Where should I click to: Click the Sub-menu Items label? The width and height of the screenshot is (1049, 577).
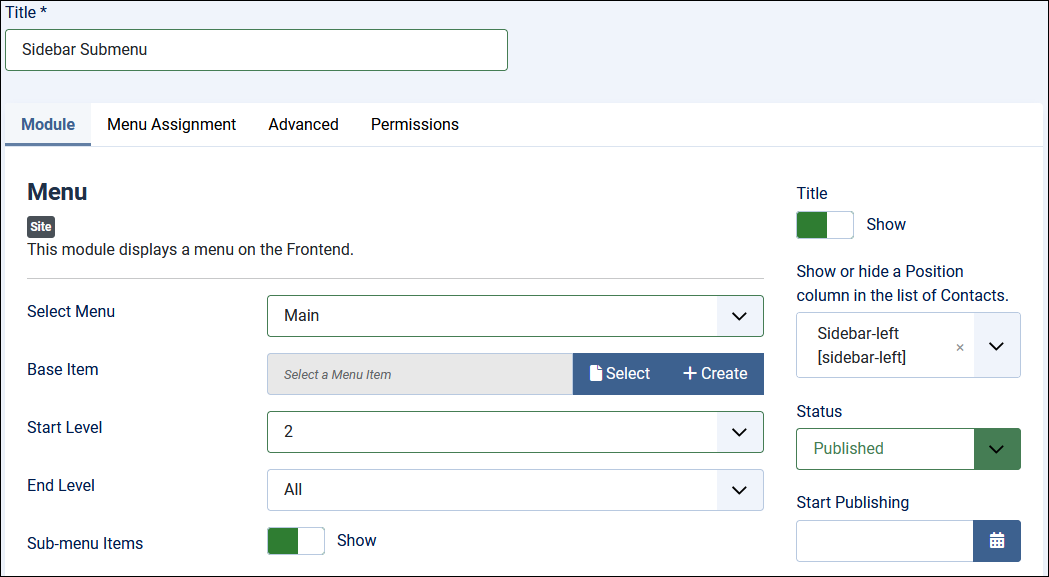tap(85, 544)
